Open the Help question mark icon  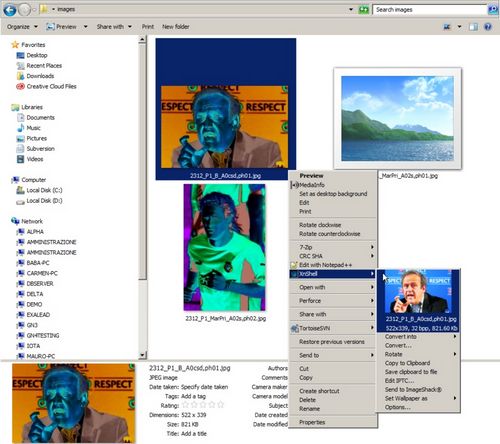click(x=488, y=27)
